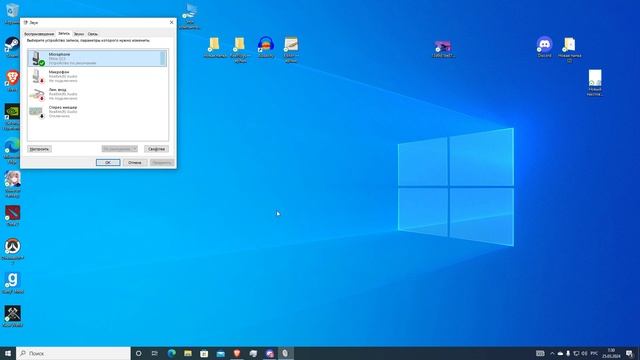Open File Explorer from the taskbar
This screenshot has height=360, width=640.
coord(188,353)
